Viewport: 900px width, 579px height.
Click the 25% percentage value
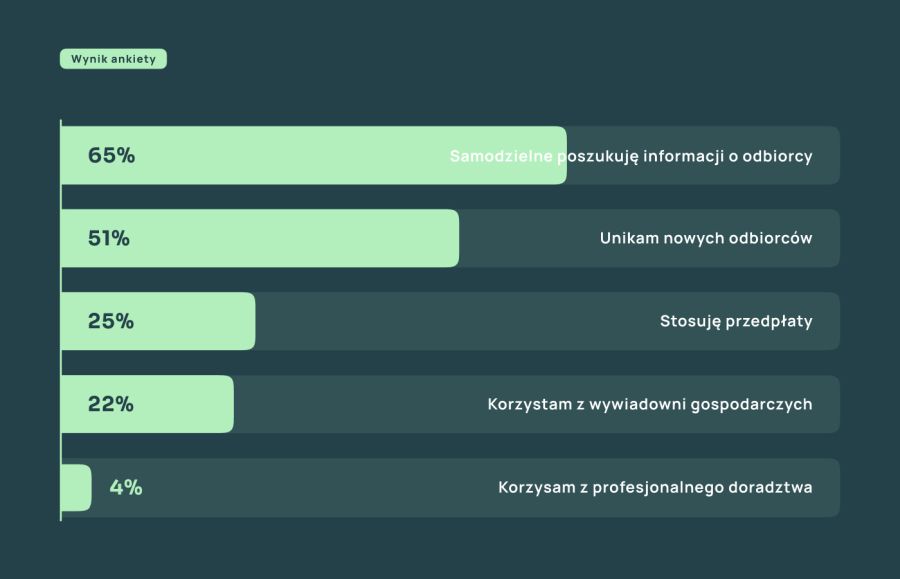click(111, 322)
